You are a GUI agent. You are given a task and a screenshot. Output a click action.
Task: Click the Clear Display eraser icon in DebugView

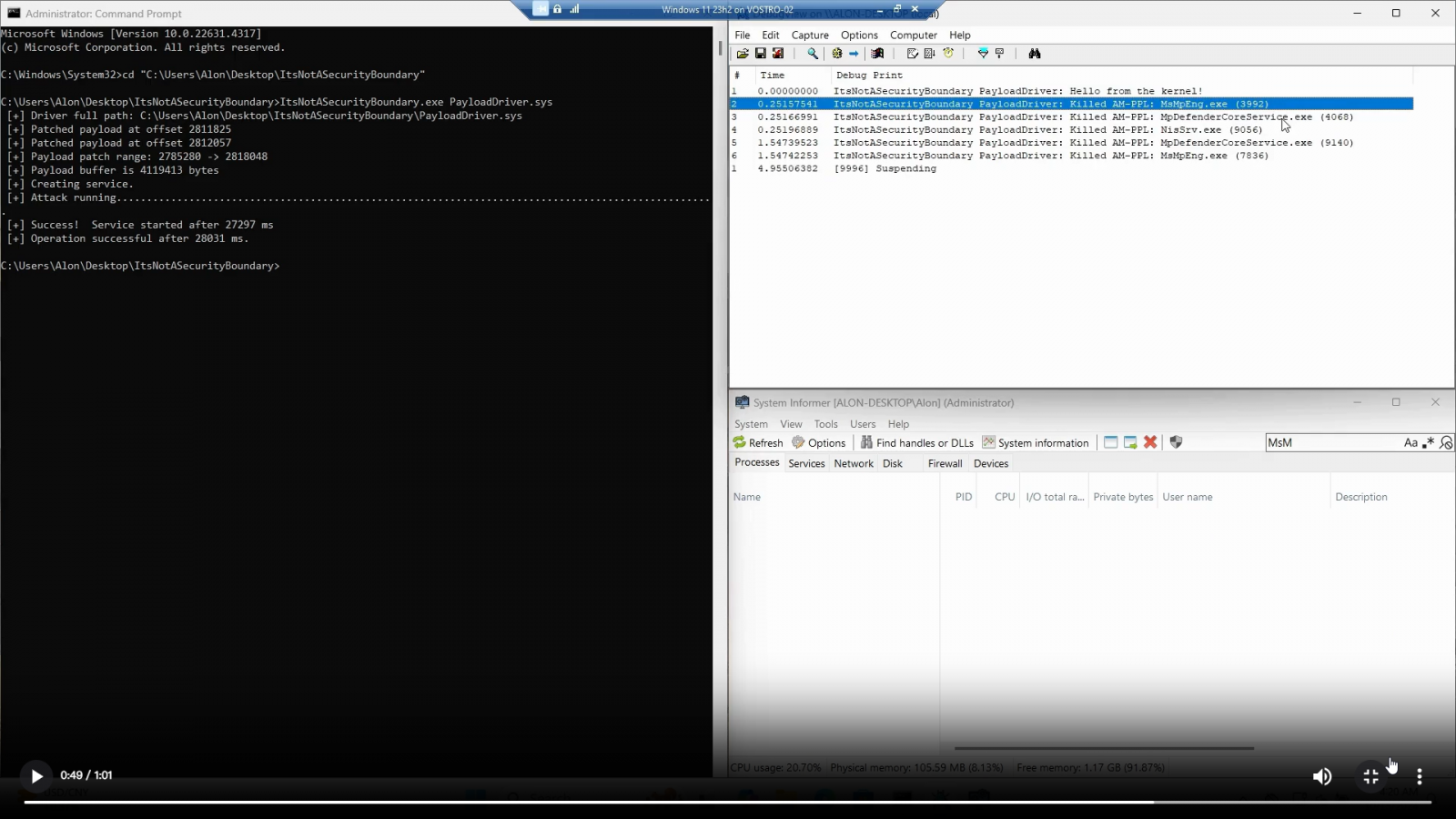point(912,54)
